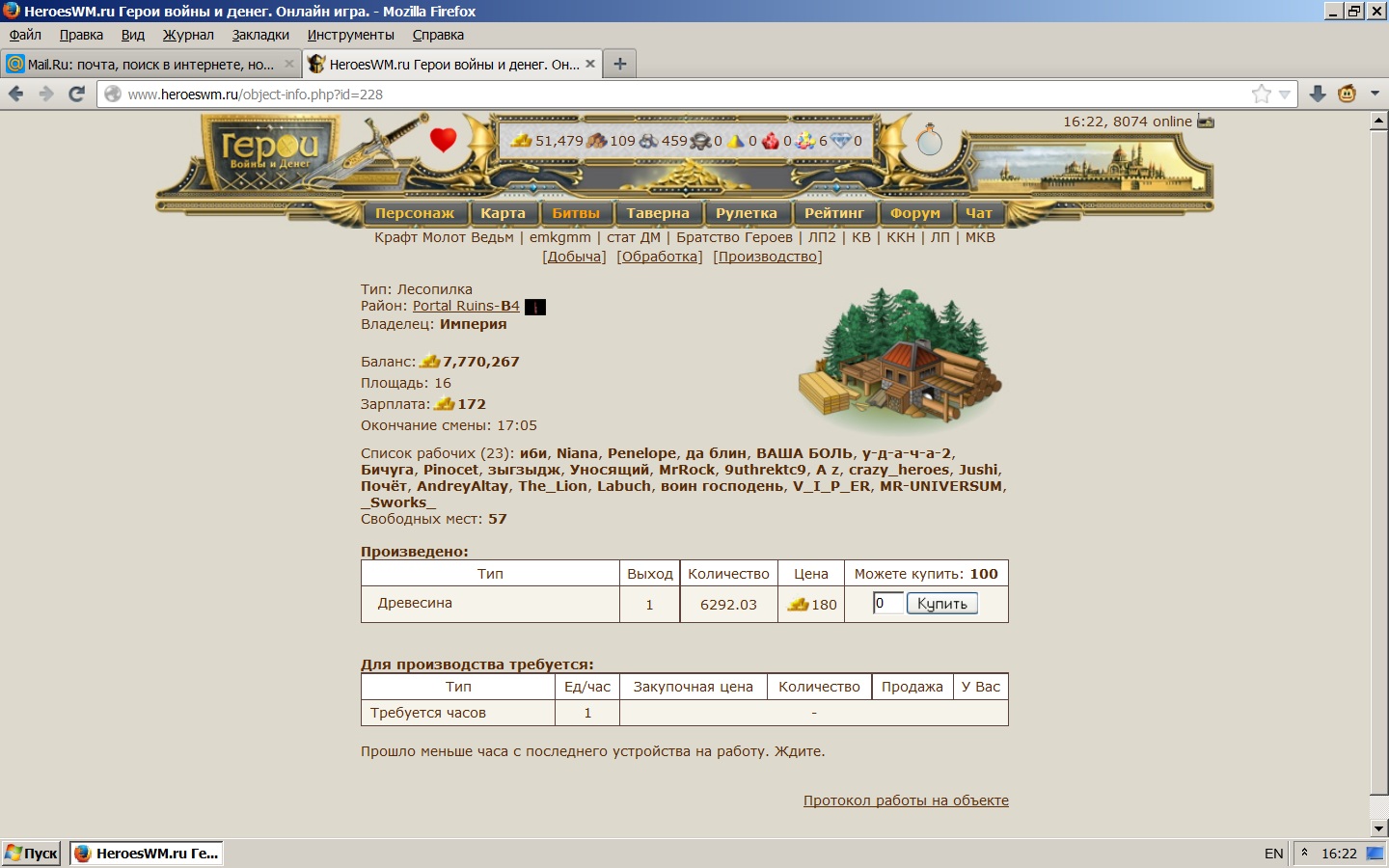Click the mail icon next to online count

click(x=1206, y=122)
